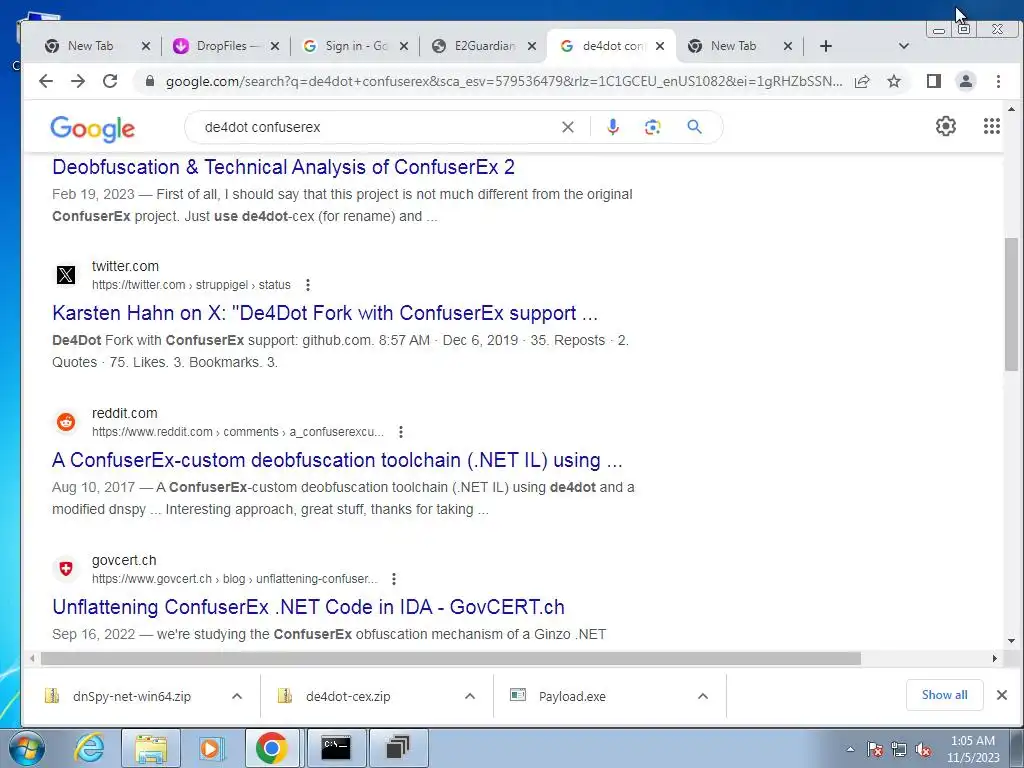This screenshot has width=1024, height=768.
Task: Go forward to the next page
Action: [78, 81]
